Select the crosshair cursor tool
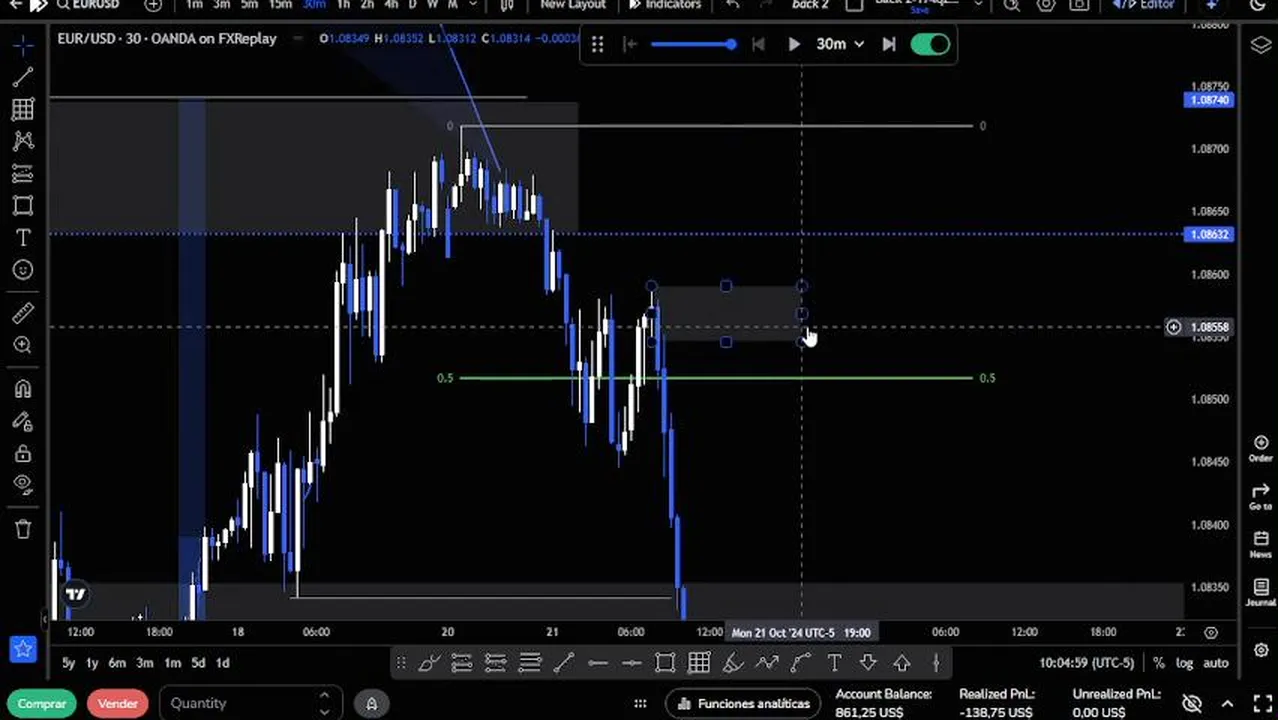Screen dimensions: 1278x720 23,45
